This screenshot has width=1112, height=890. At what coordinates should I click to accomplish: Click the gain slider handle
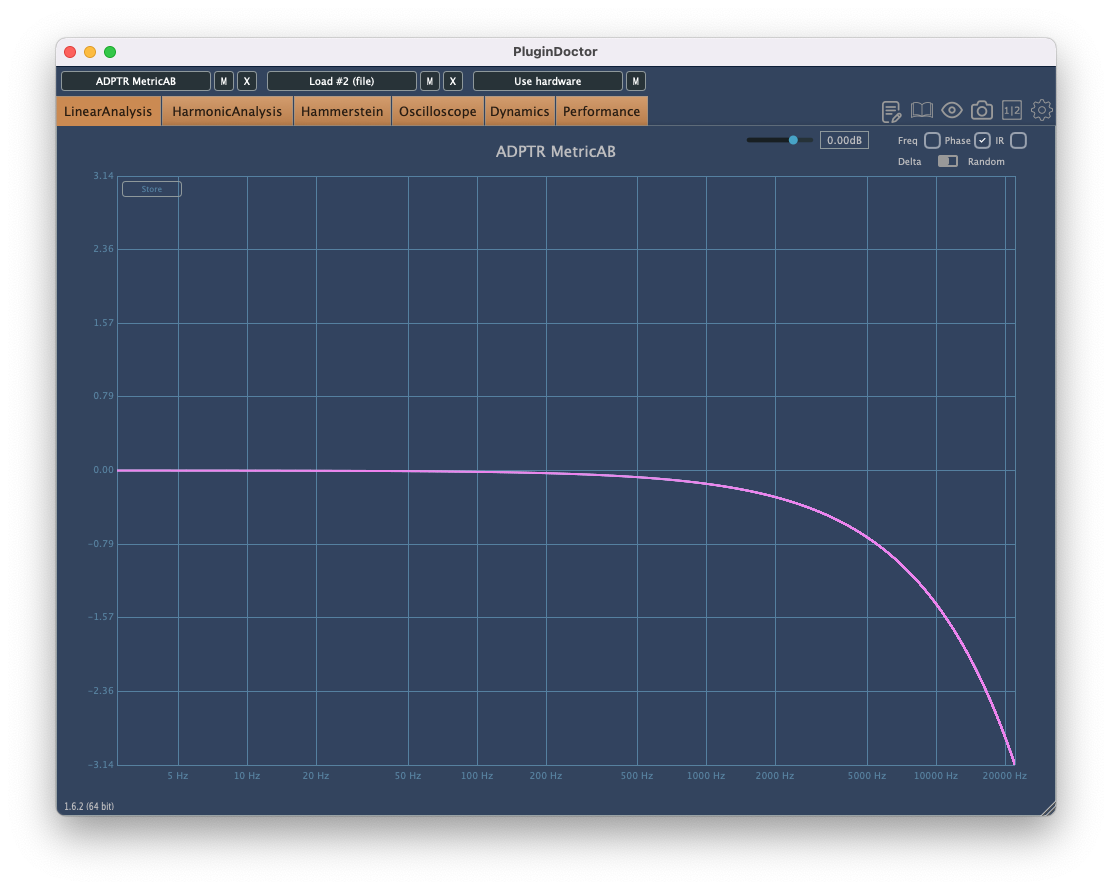793,140
